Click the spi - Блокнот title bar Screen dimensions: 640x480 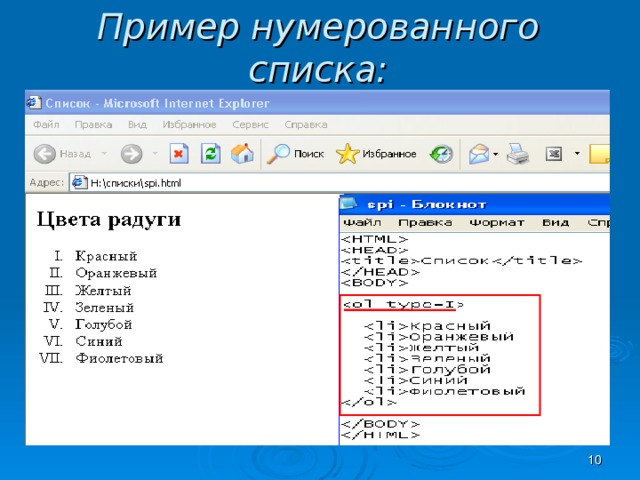pos(474,204)
